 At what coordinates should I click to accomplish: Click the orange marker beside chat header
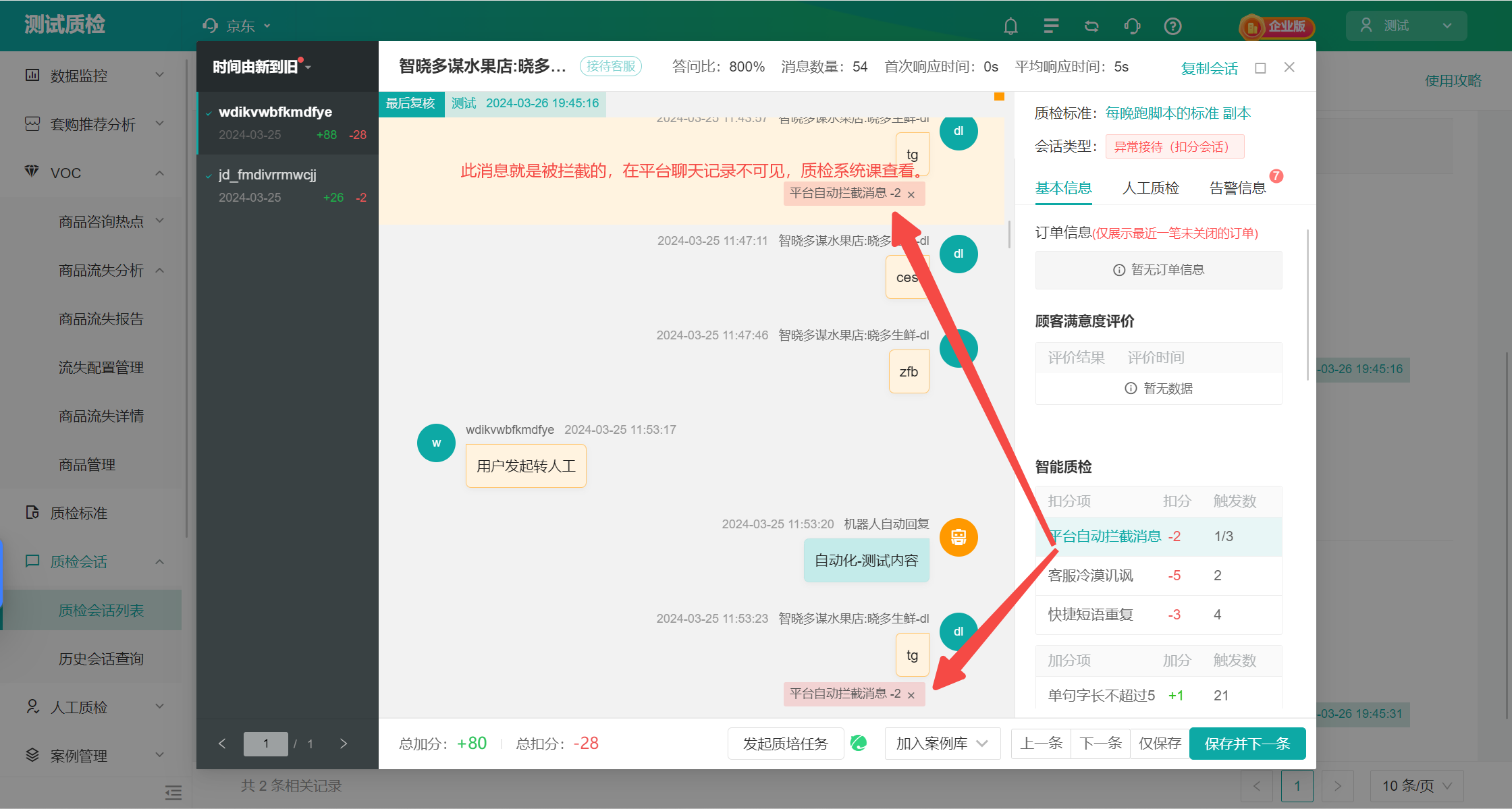[999, 97]
